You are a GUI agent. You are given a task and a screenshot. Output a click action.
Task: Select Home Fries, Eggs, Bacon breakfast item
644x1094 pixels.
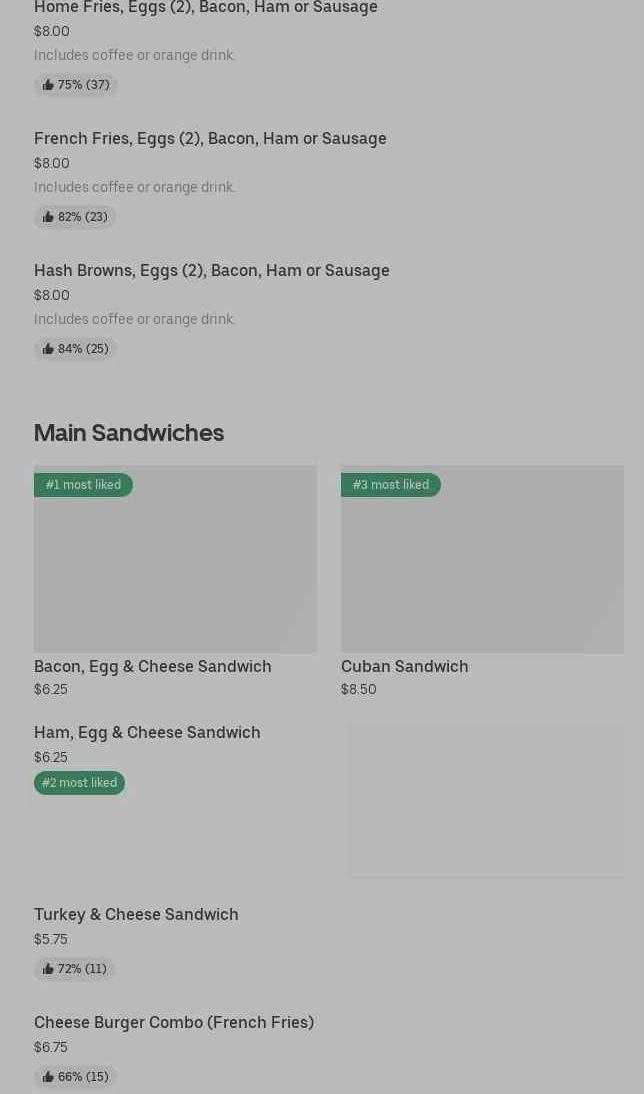click(206, 8)
